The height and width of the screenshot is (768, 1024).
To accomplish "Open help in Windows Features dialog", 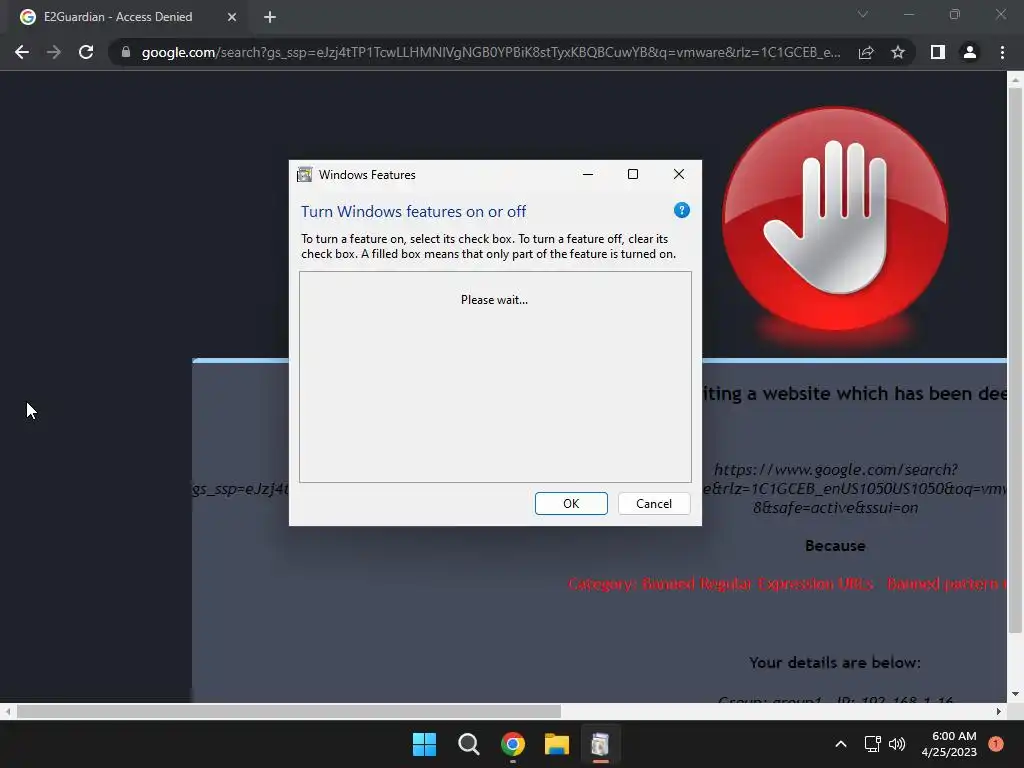I will [682, 210].
